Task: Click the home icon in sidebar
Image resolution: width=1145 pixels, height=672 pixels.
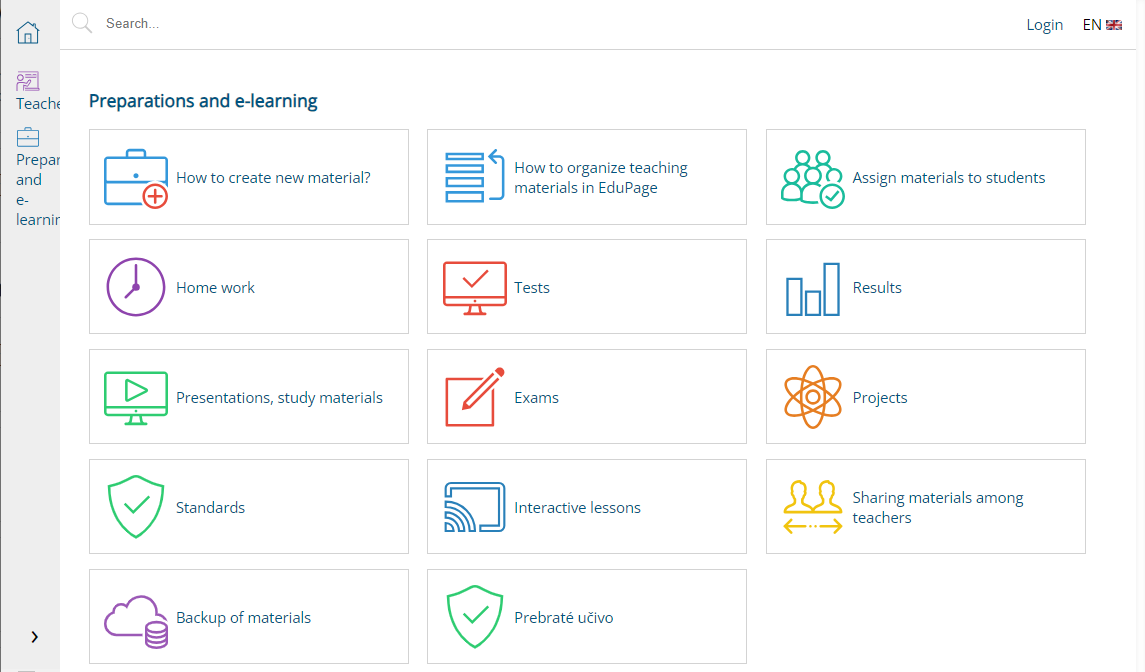Action: (28, 33)
